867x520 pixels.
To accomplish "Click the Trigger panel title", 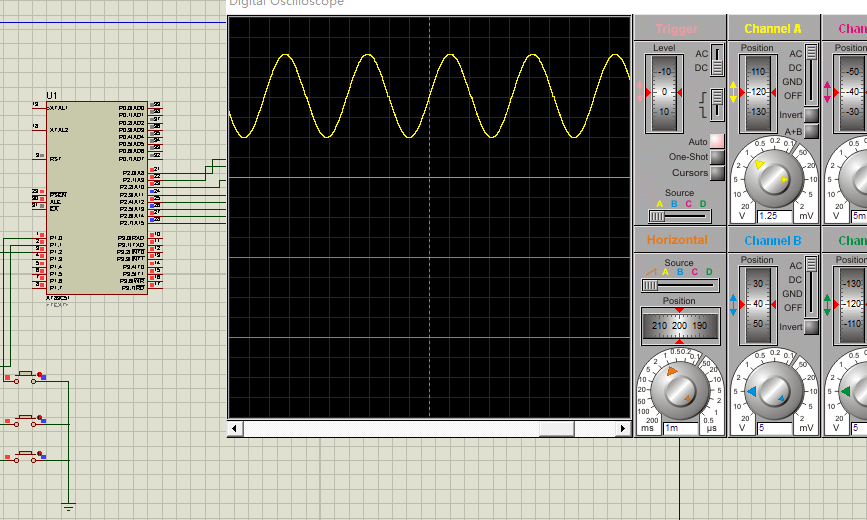I will (676, 29).
